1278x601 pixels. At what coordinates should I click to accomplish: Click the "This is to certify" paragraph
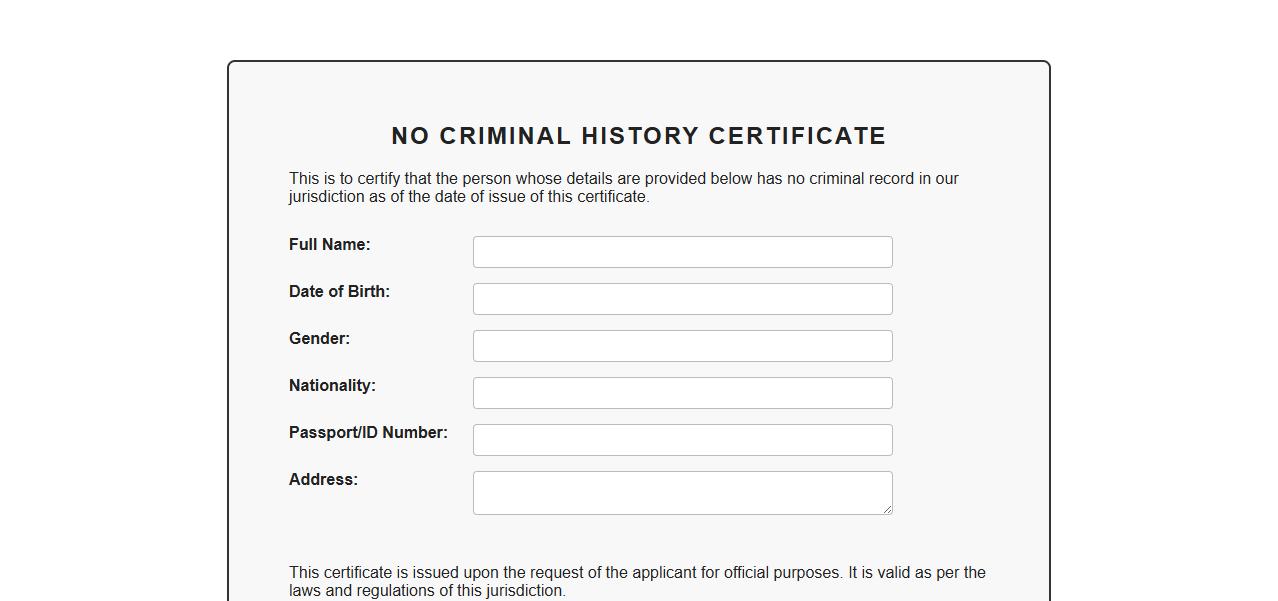(x=623, y=188)
